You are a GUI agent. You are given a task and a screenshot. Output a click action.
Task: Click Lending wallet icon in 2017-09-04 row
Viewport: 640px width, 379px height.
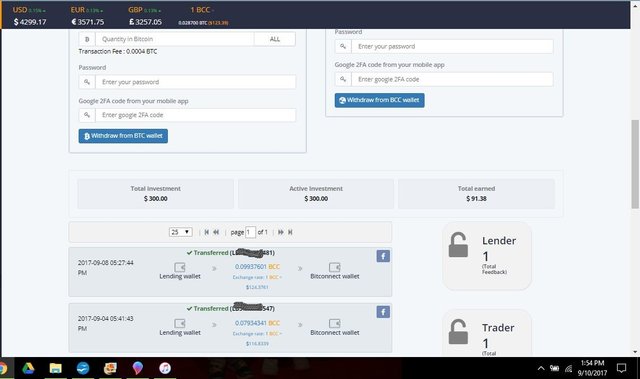pyautogui.click(x=180, y=324)
